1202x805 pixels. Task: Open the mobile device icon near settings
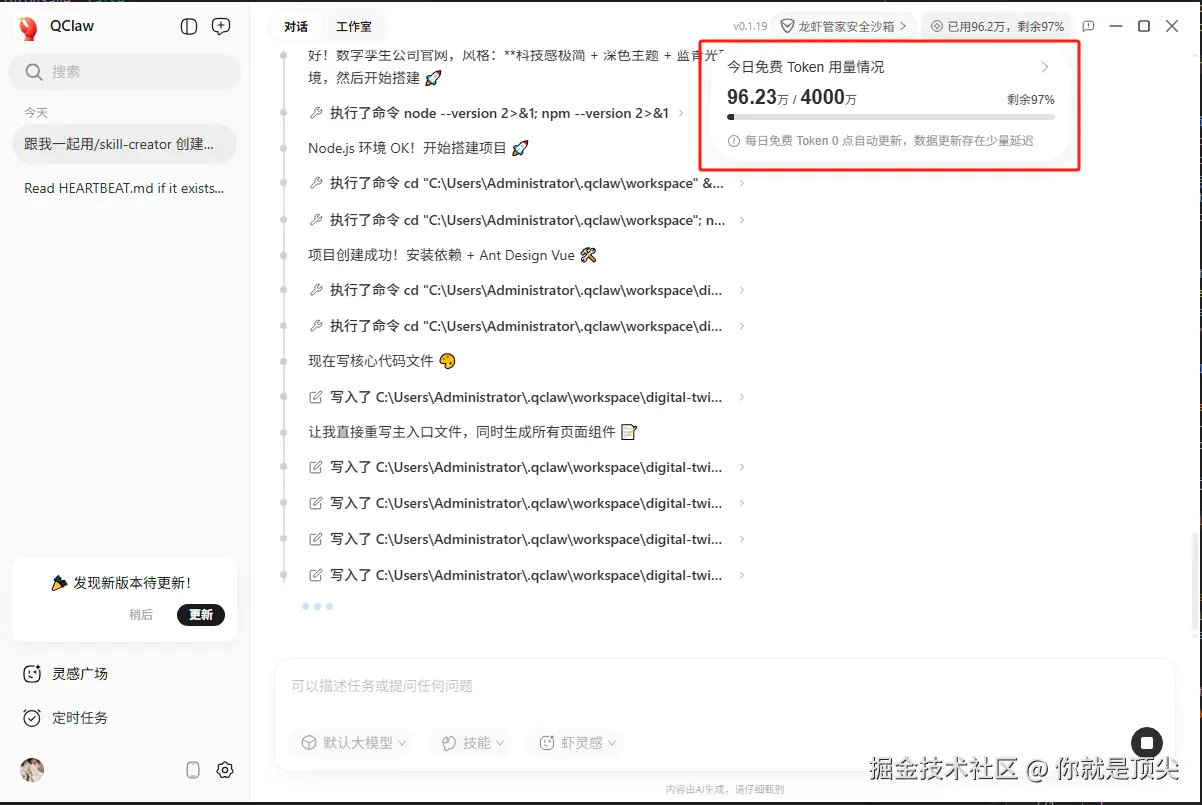pyautogui.click(x=191, y=769)
